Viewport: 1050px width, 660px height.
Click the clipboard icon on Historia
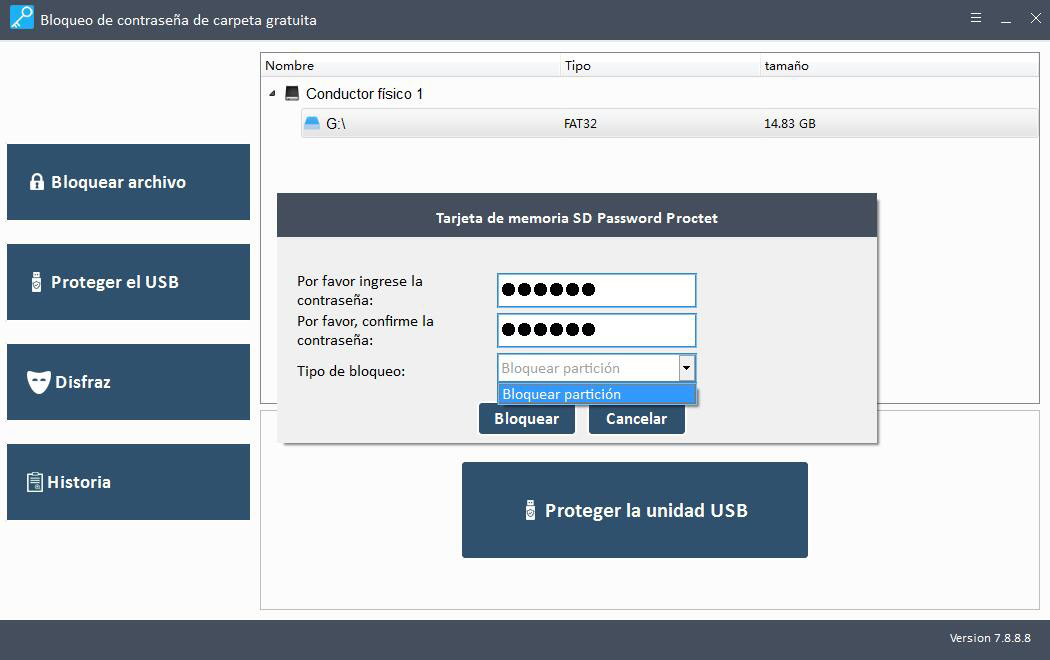pos(35,482)
